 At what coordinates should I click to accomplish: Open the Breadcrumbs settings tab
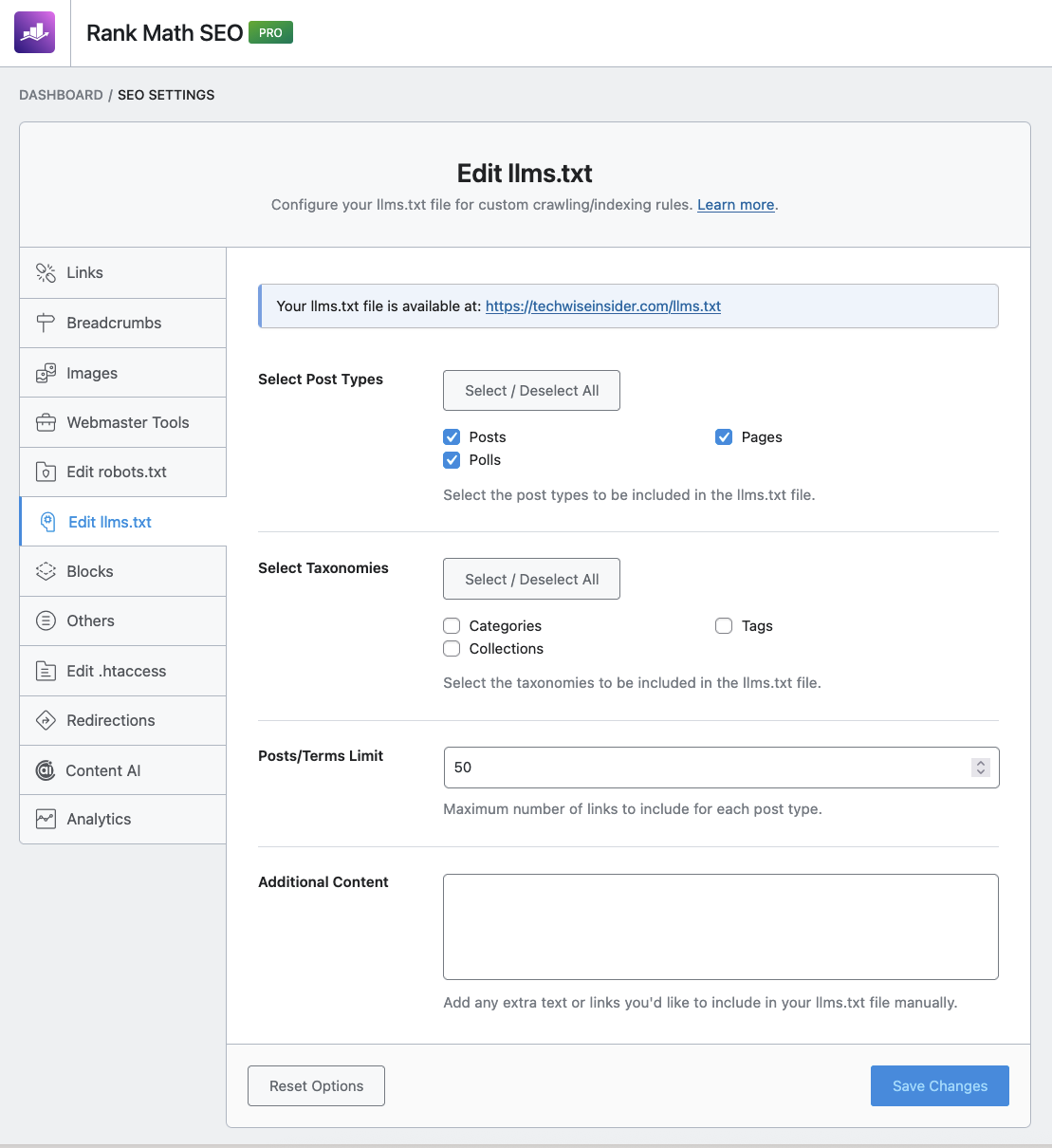pos(123,323)
